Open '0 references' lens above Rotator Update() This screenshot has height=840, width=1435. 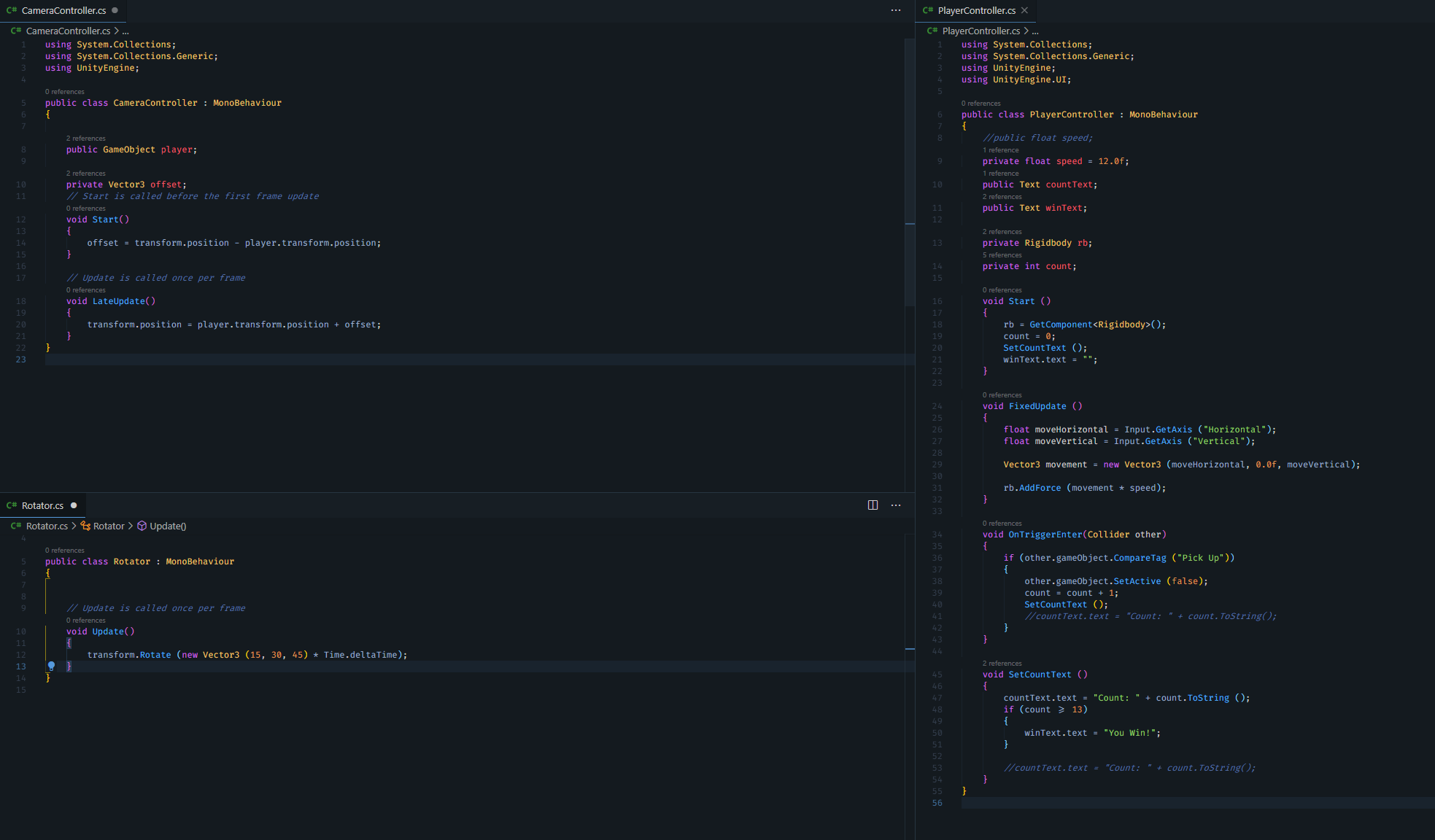pos(86,621)
